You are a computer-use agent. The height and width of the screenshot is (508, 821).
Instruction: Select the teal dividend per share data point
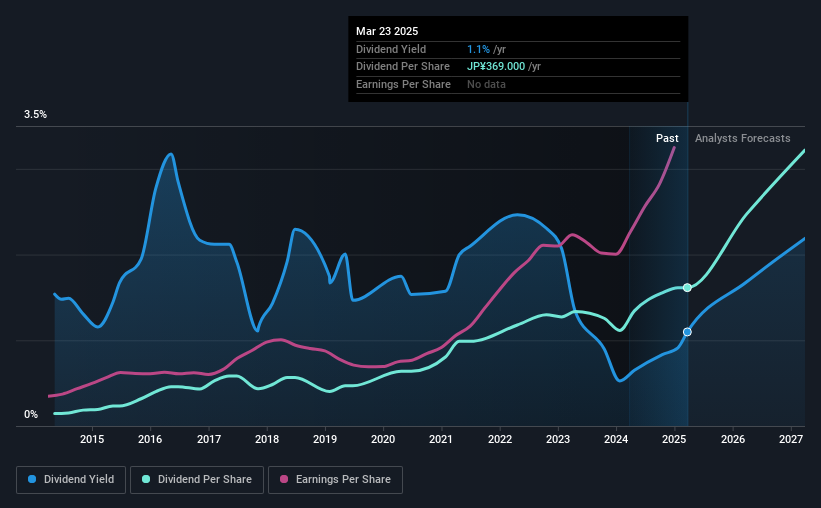pos(687,288)
